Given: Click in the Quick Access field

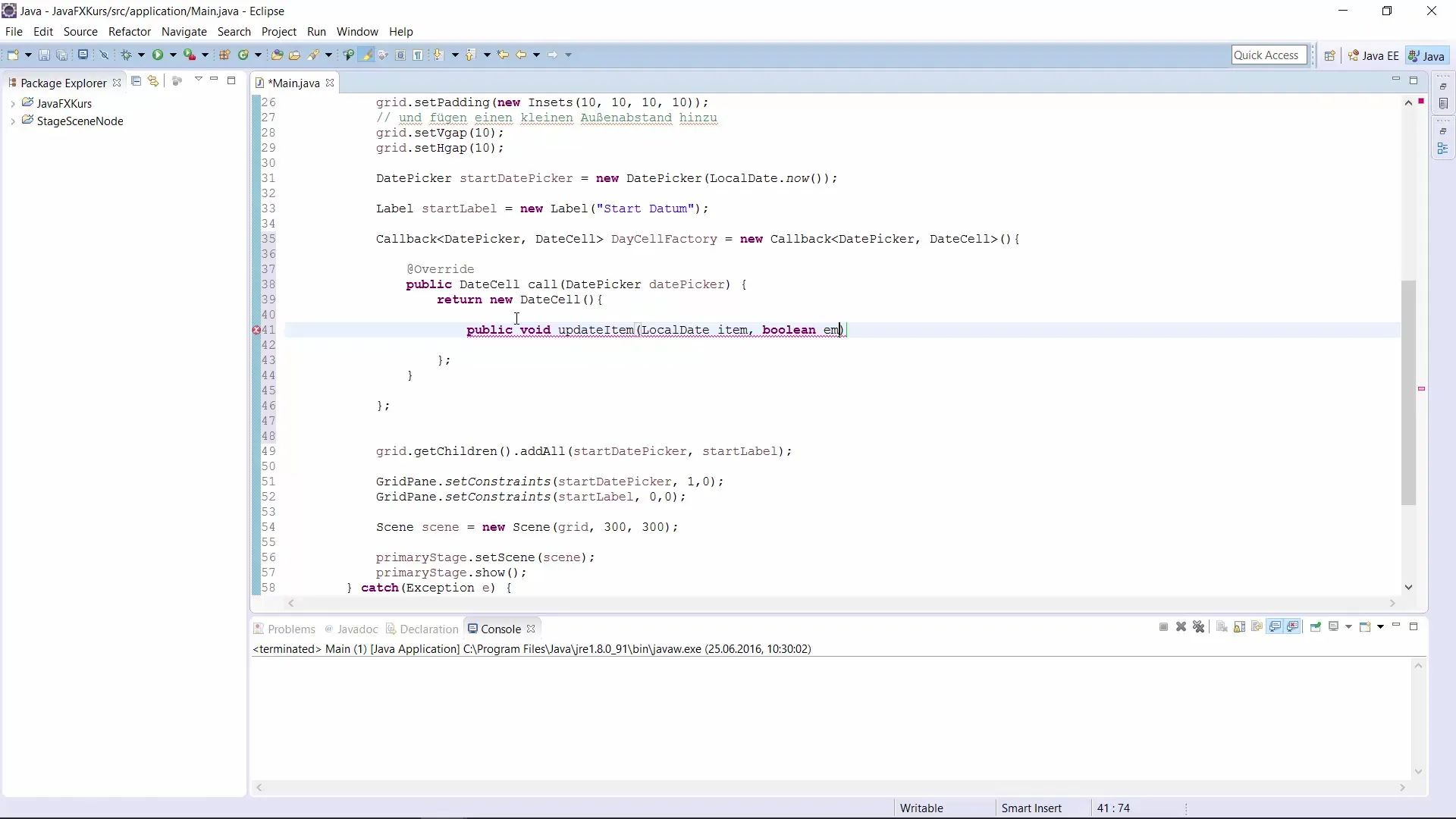Looking at the screenshot, I should pos(1269,55).
